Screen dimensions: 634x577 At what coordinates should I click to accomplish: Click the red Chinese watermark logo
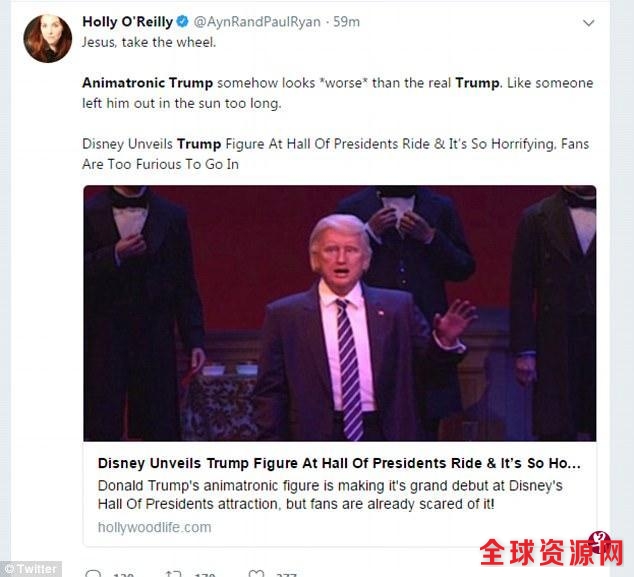click(x=551, y=550)
